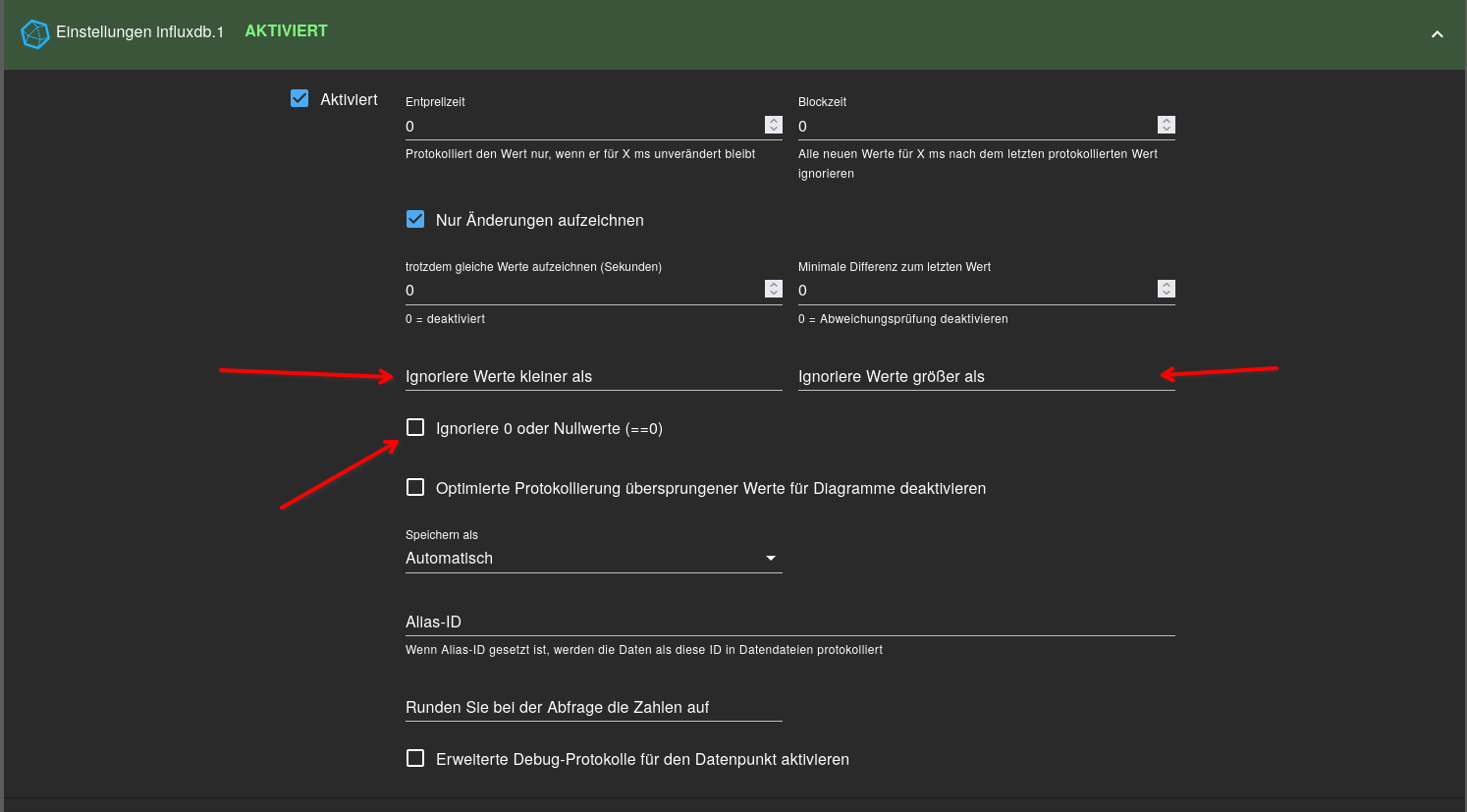Enable Ignoriere 0 oder Nullwerte checkbox
This screenshot has height=812, width=1467.
coord(415,427)
